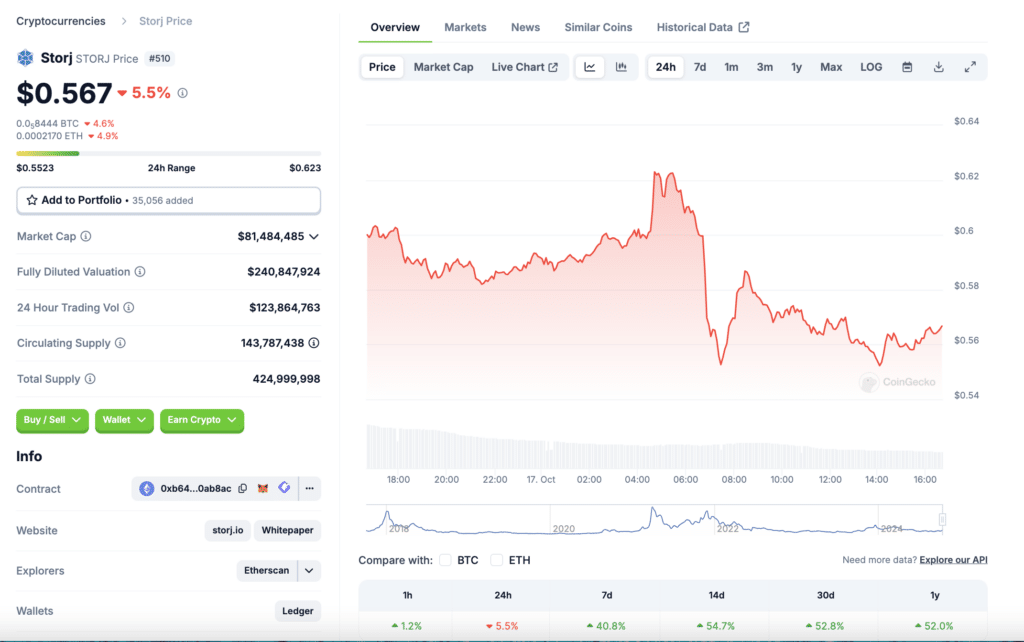This screenshot has height=642, width=1024.
Task: Click the Etherscan explorer button
Action: 266,571
